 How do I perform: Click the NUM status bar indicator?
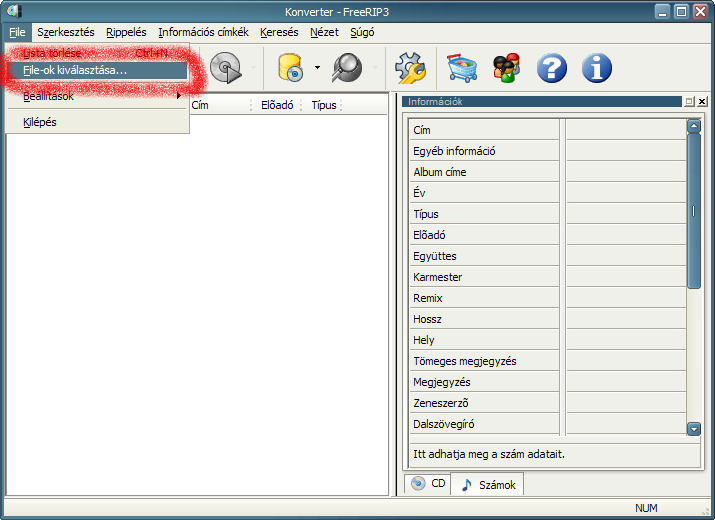646,508
